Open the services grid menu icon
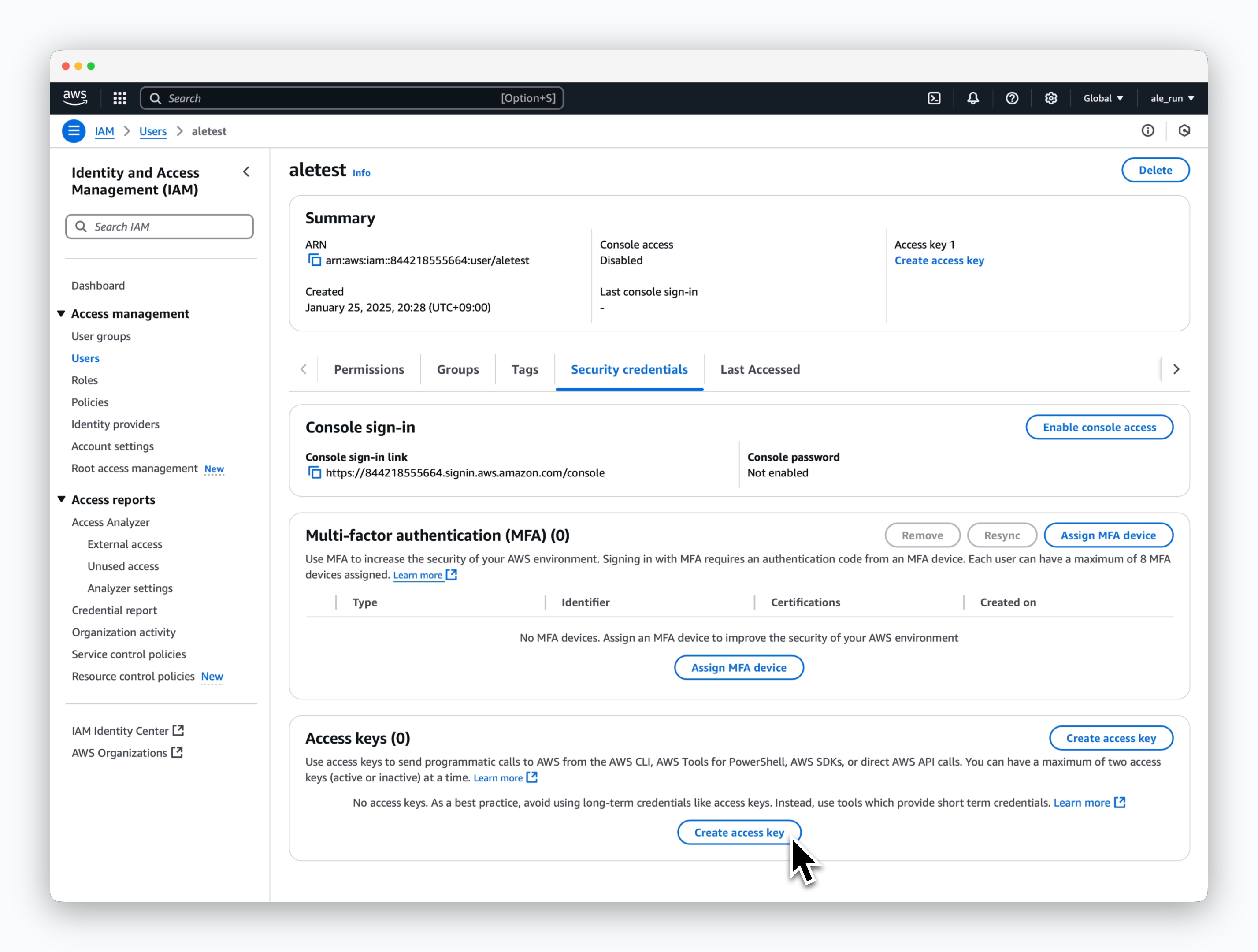1258x952 pixels. pyautogui.click(x=119, y=98)
